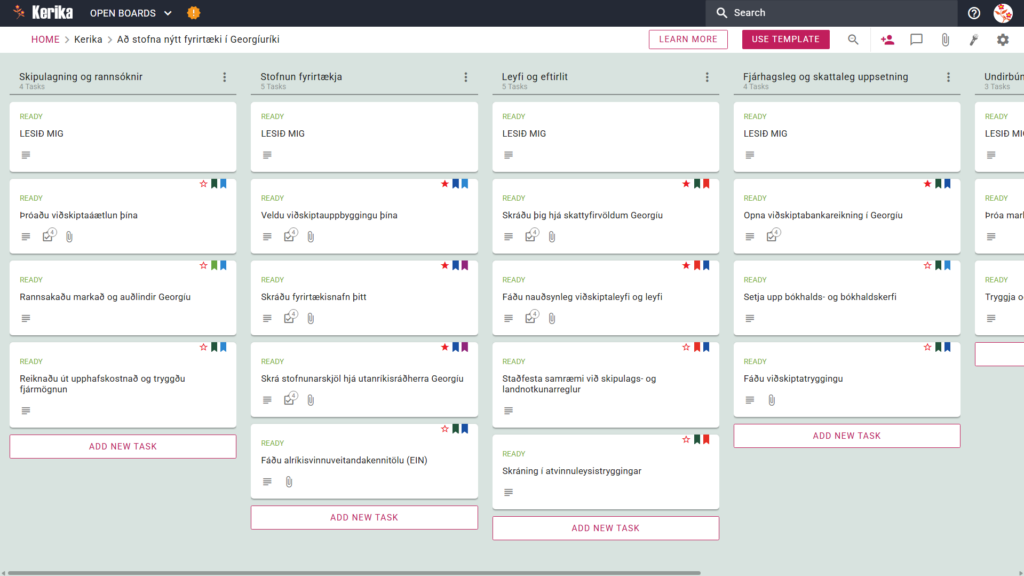Viewport: 1024px width, 576px height.
Task: Click green tag on Þróaðu viðskiptaáætlun þína card
Action: (214, 184)
